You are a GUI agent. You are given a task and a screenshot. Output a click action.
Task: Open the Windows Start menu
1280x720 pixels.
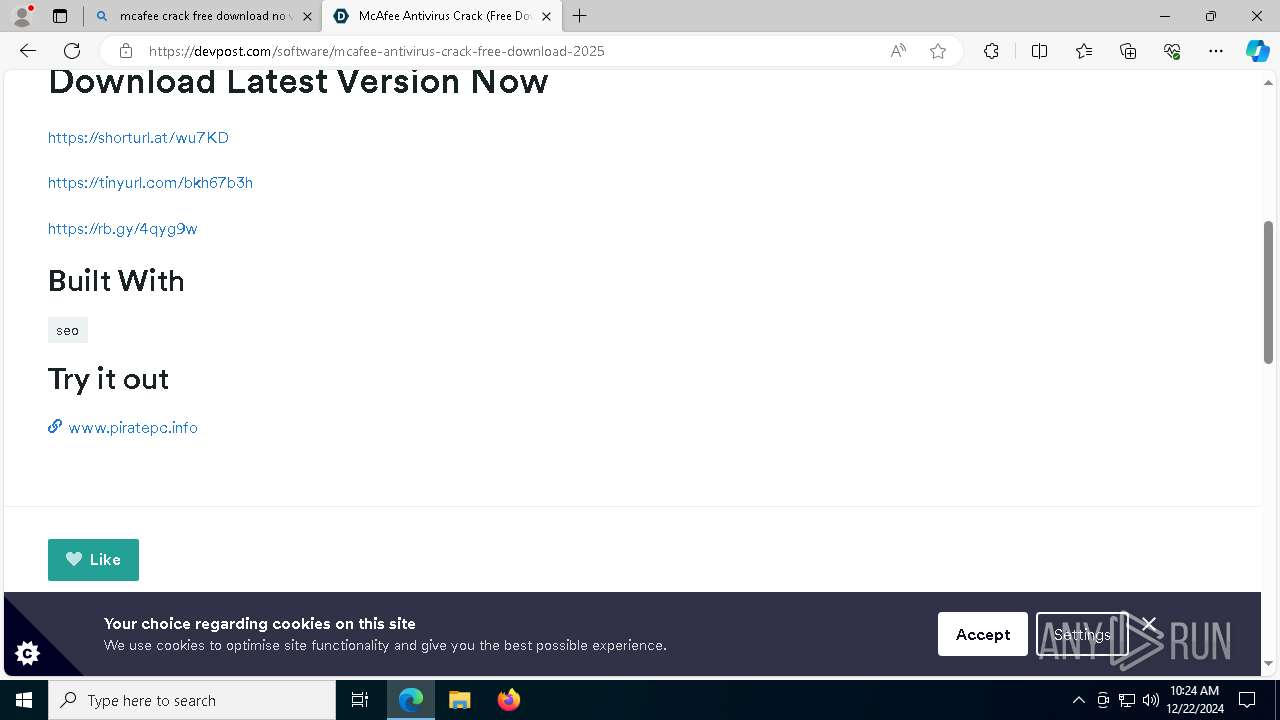coord(24,700)
